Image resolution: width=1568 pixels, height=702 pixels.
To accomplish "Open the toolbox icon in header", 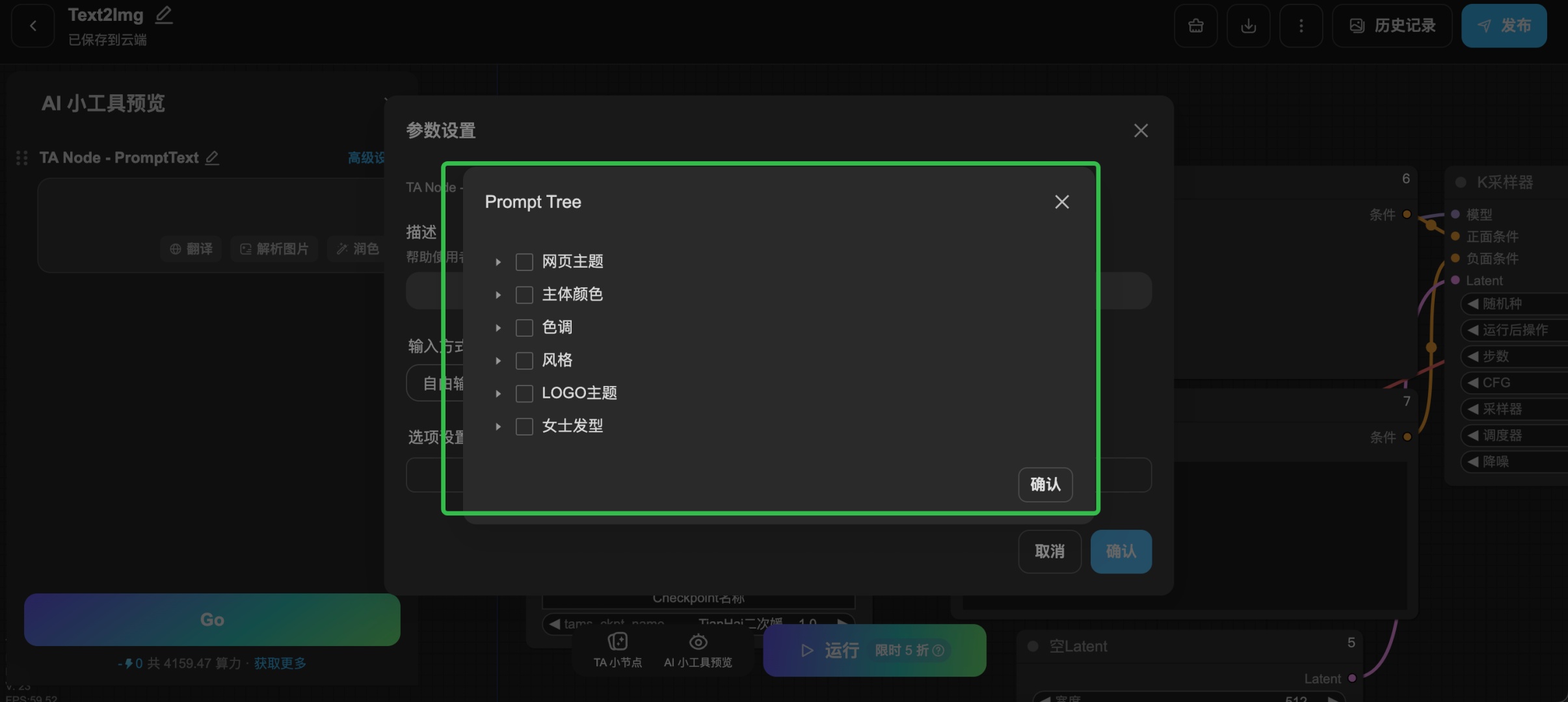I will [1195, 26].
